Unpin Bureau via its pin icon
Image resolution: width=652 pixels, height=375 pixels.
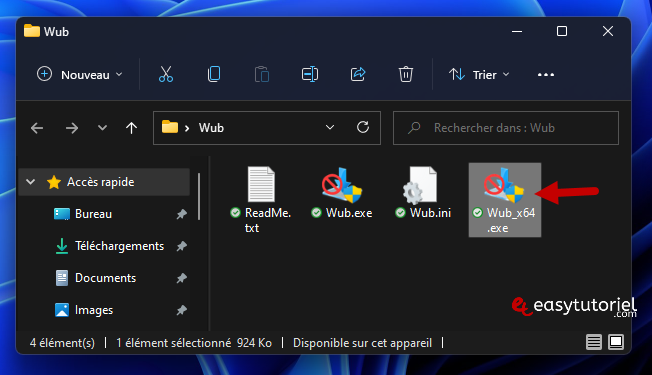[181, 214]
